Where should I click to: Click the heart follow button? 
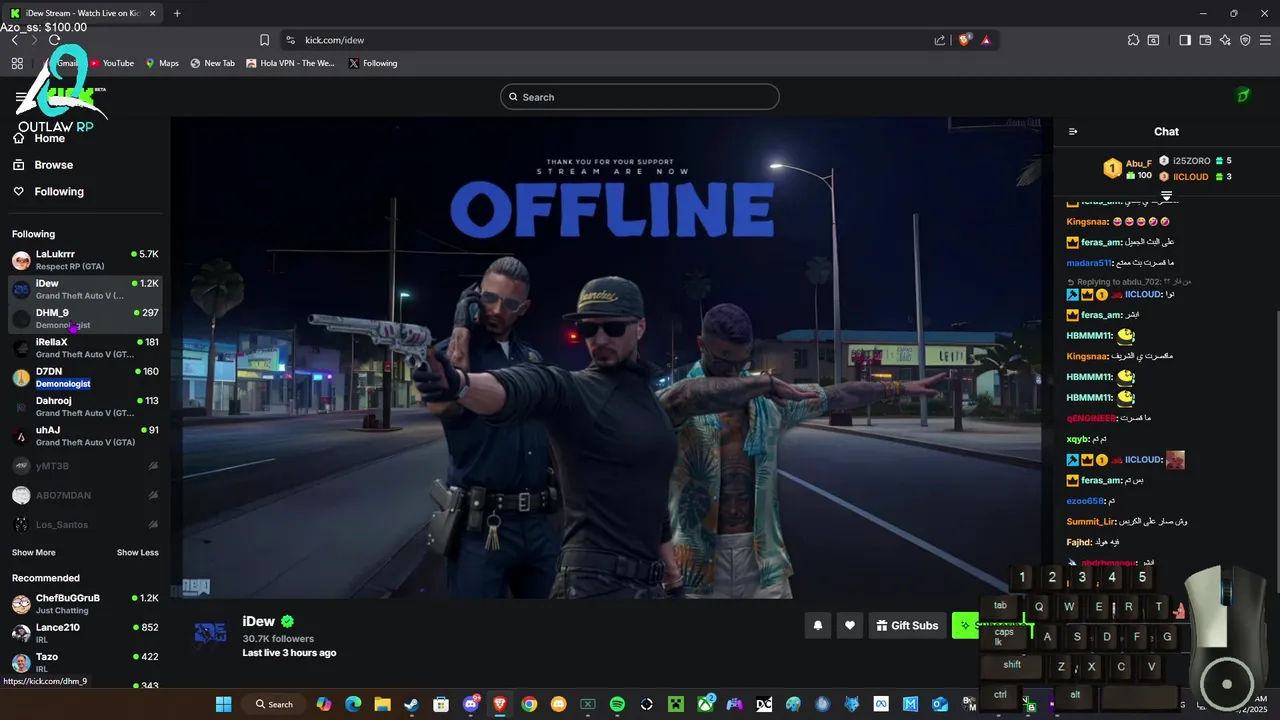(850, 626)
